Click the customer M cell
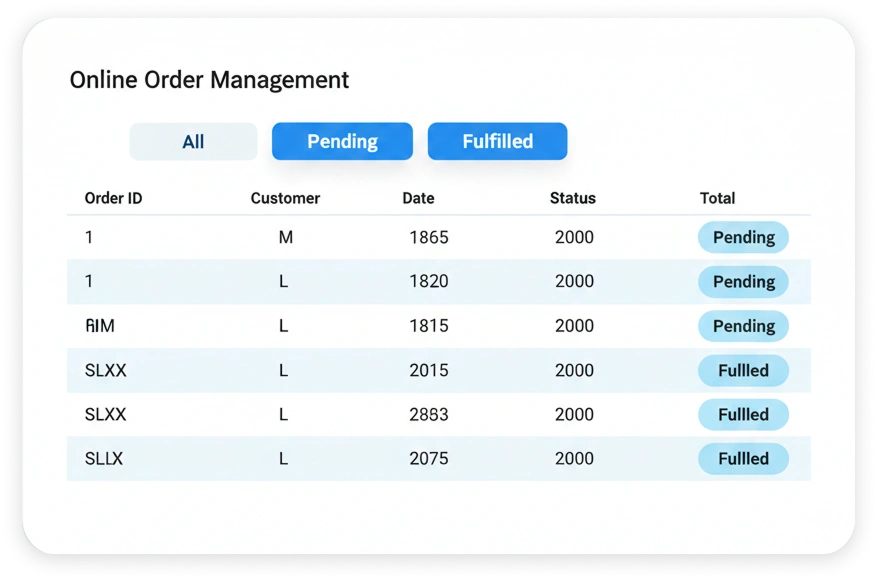 (x=286, y=237)
